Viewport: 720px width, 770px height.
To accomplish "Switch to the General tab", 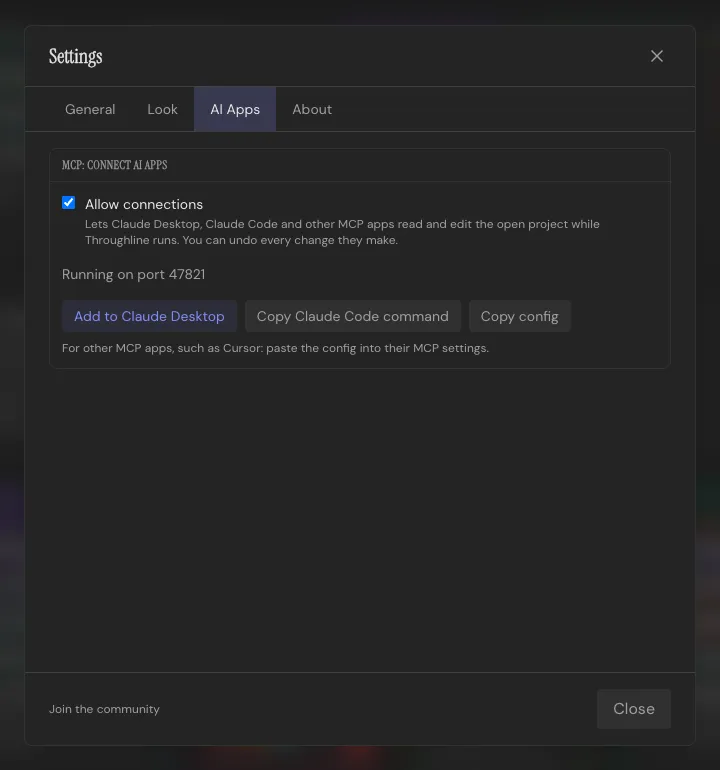I will point(90,109).
